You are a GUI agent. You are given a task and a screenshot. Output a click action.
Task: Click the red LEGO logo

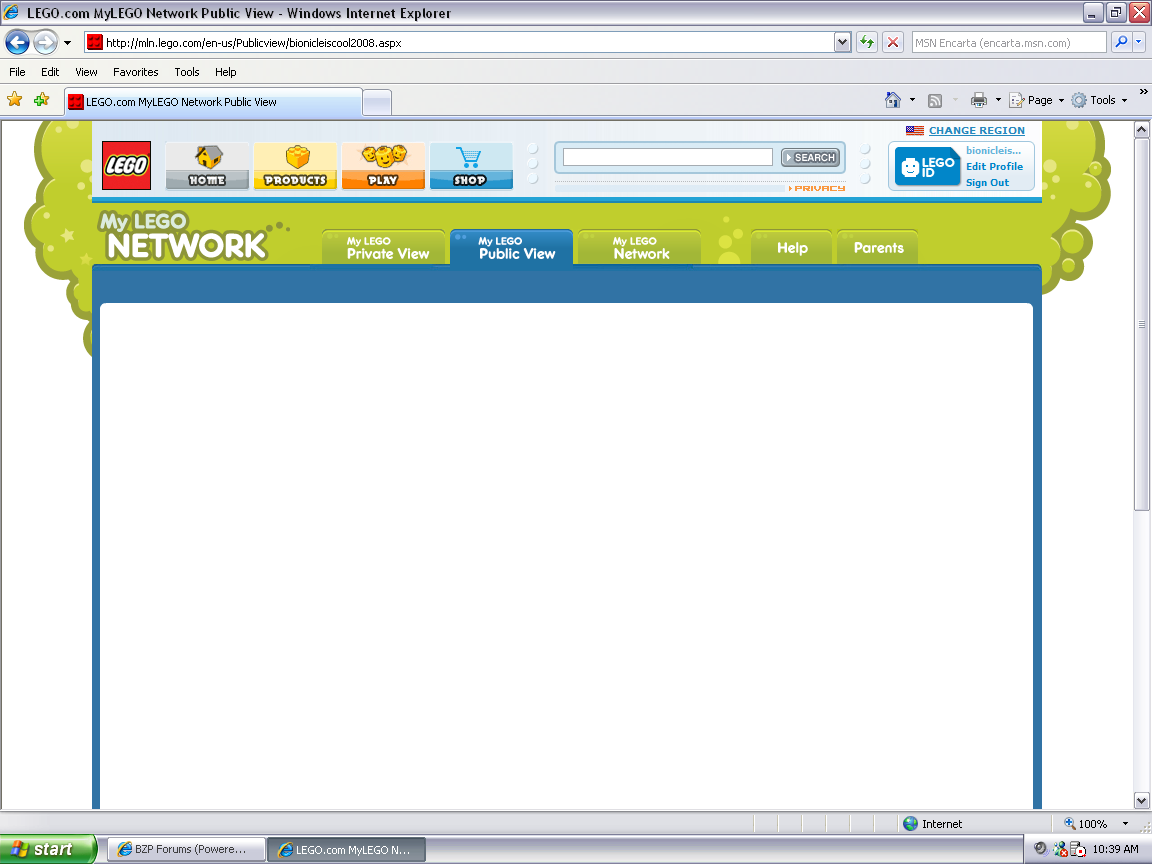(x=126, y=165)
